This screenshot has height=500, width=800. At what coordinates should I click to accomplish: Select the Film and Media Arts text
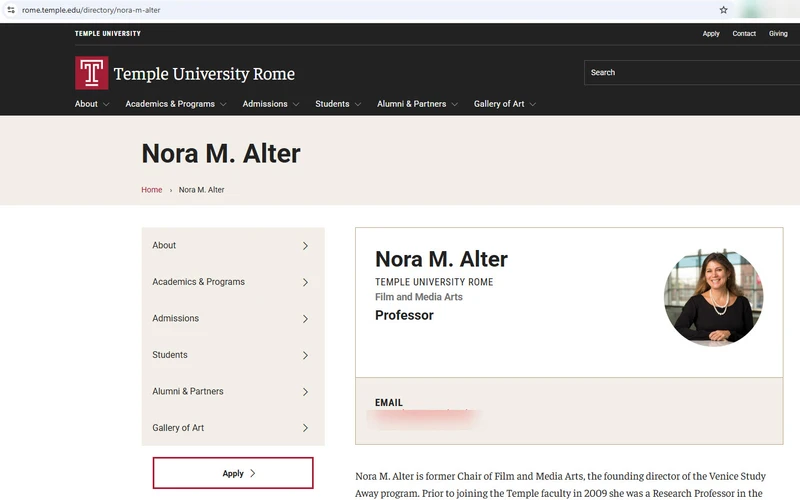419,297
